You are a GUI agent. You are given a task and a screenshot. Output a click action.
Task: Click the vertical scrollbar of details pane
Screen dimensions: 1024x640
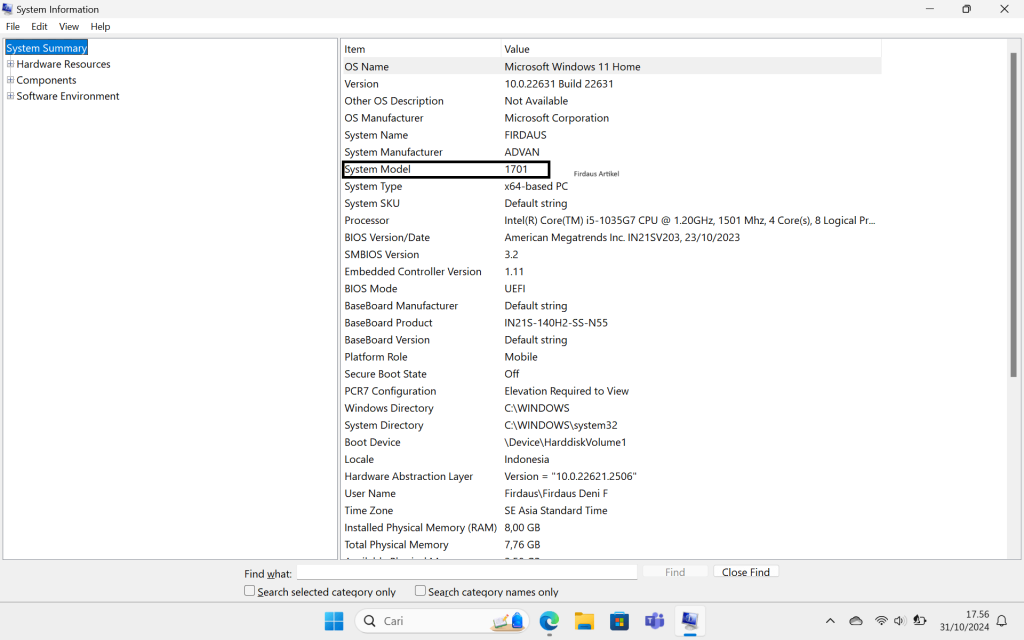coord(1014,216)
